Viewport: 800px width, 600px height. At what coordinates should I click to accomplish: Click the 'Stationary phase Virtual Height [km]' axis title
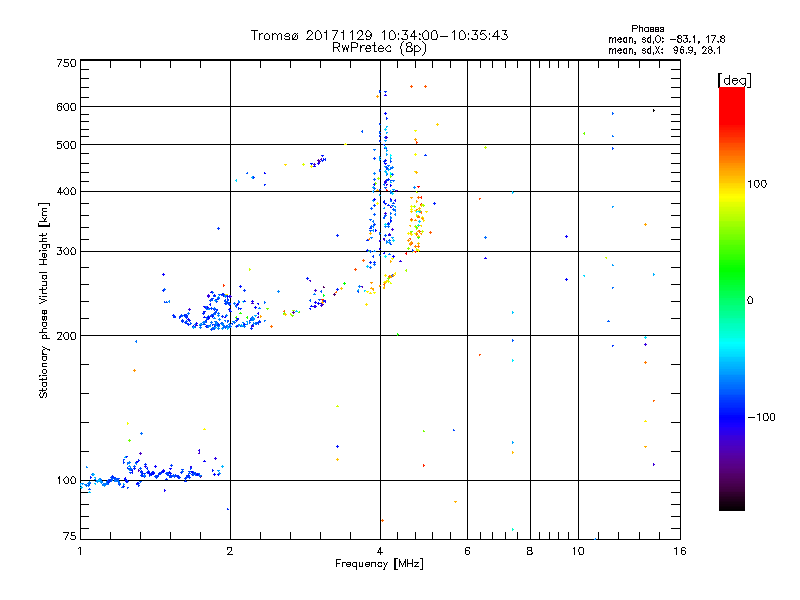click(x=44, y=300)
